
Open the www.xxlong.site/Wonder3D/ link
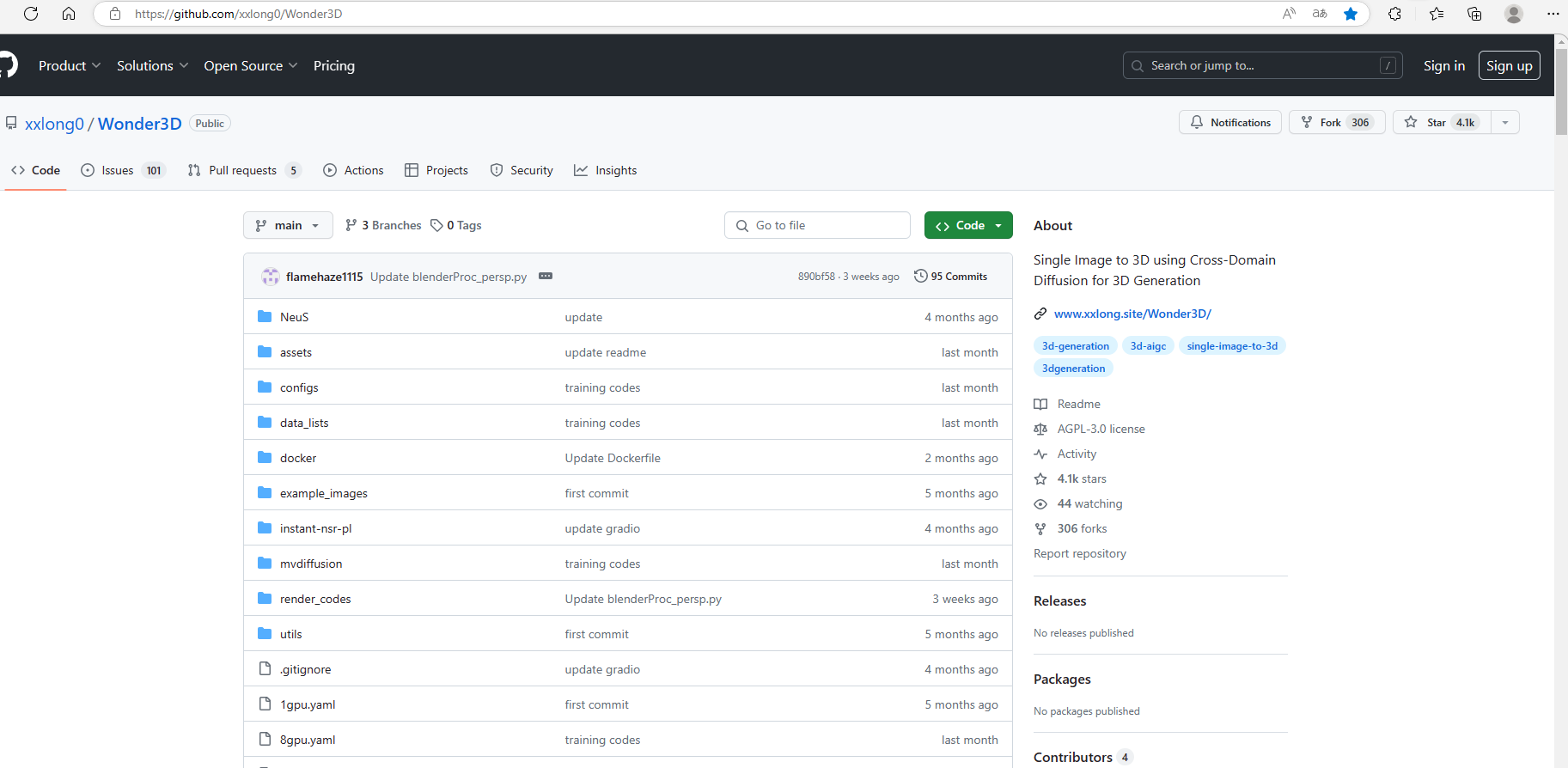pos(1132,314)
